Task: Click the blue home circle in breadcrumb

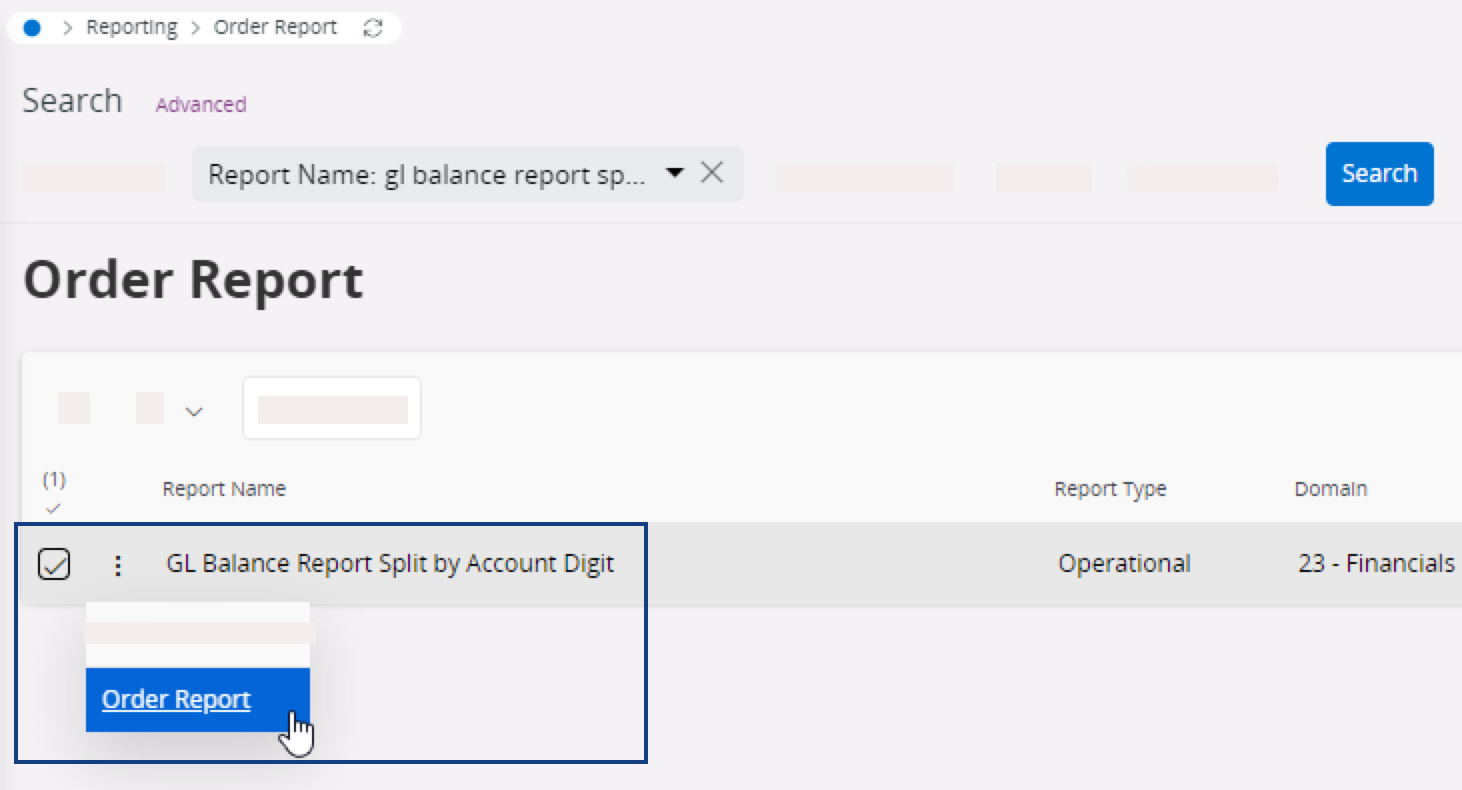Action: (x=31, y=28)
